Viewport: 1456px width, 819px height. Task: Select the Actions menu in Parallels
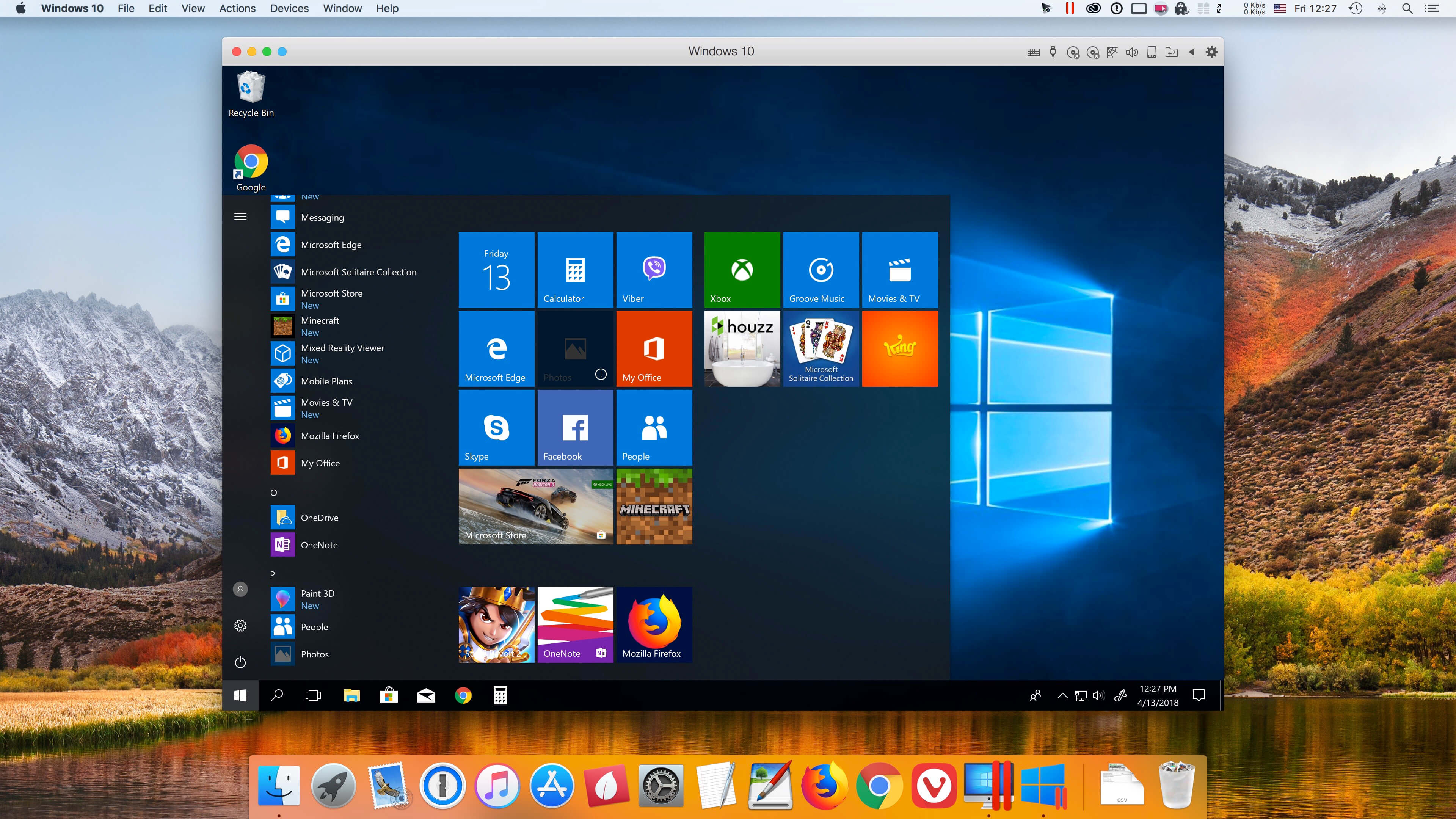tap(237, 8)
